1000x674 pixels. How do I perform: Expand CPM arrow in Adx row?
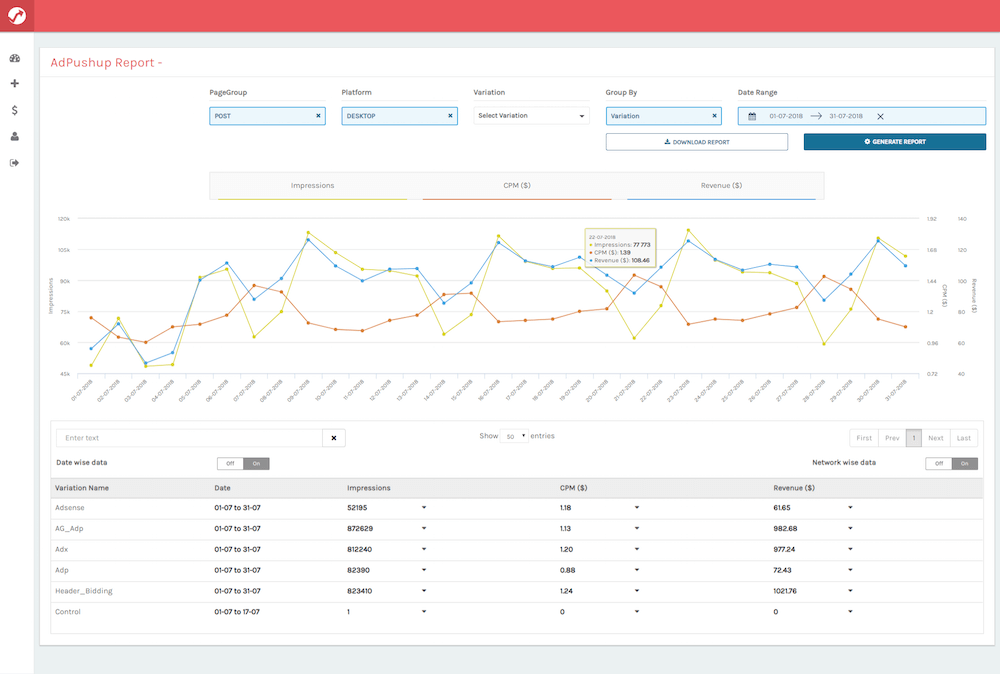click(x=636, y=549)
